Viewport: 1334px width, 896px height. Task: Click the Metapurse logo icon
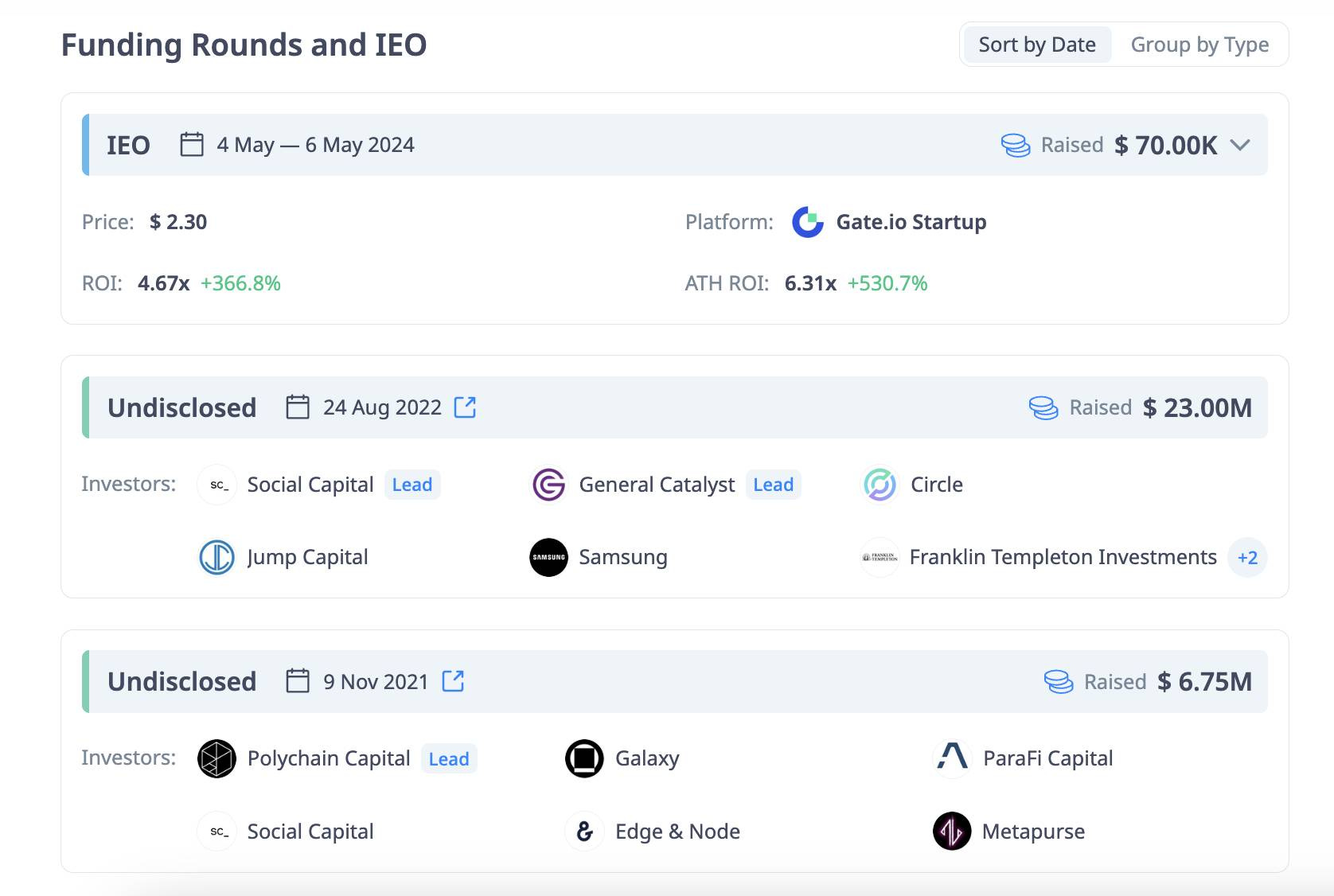952,832
